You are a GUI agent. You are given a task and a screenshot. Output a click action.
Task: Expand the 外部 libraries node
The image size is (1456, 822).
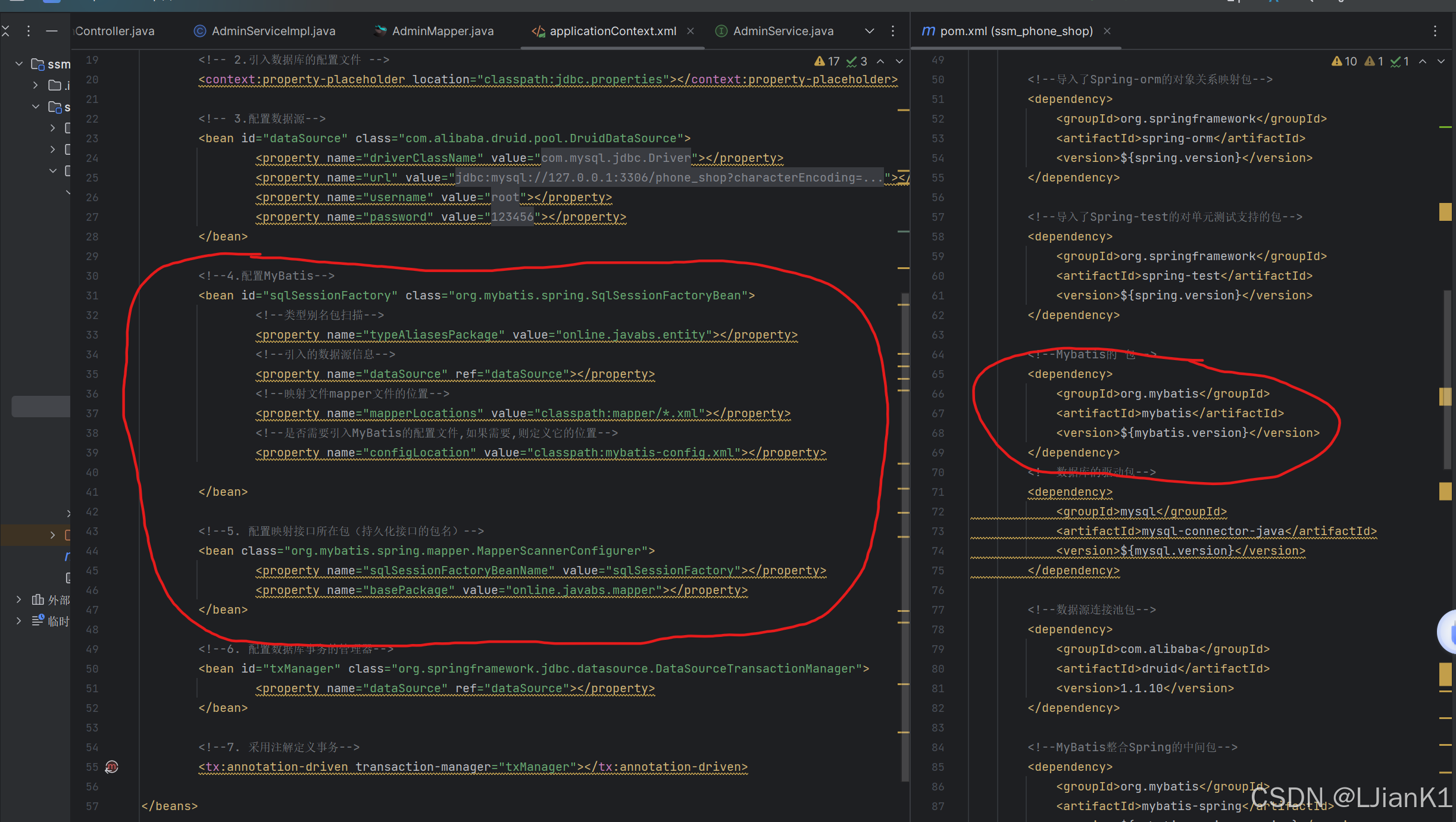19,599
